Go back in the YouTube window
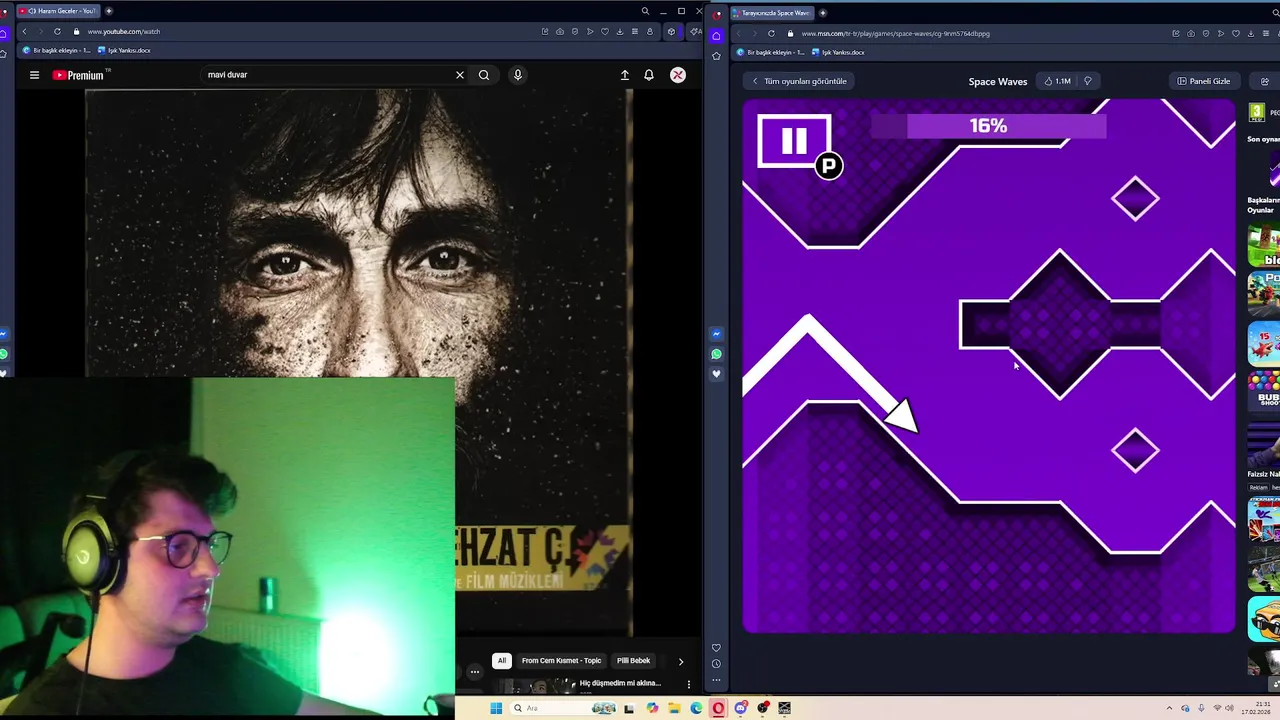 pos(24,32)
